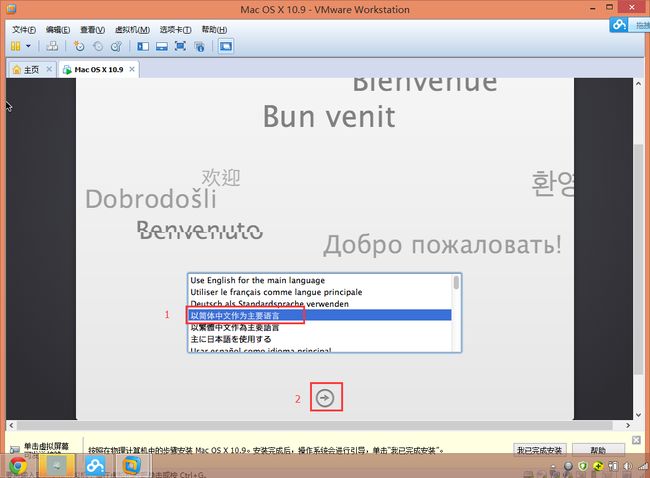This screenshot has height=478, width=650.
Task: Open the 文件(F) menu
Action: pyautogui.click(x=24, y=30)
